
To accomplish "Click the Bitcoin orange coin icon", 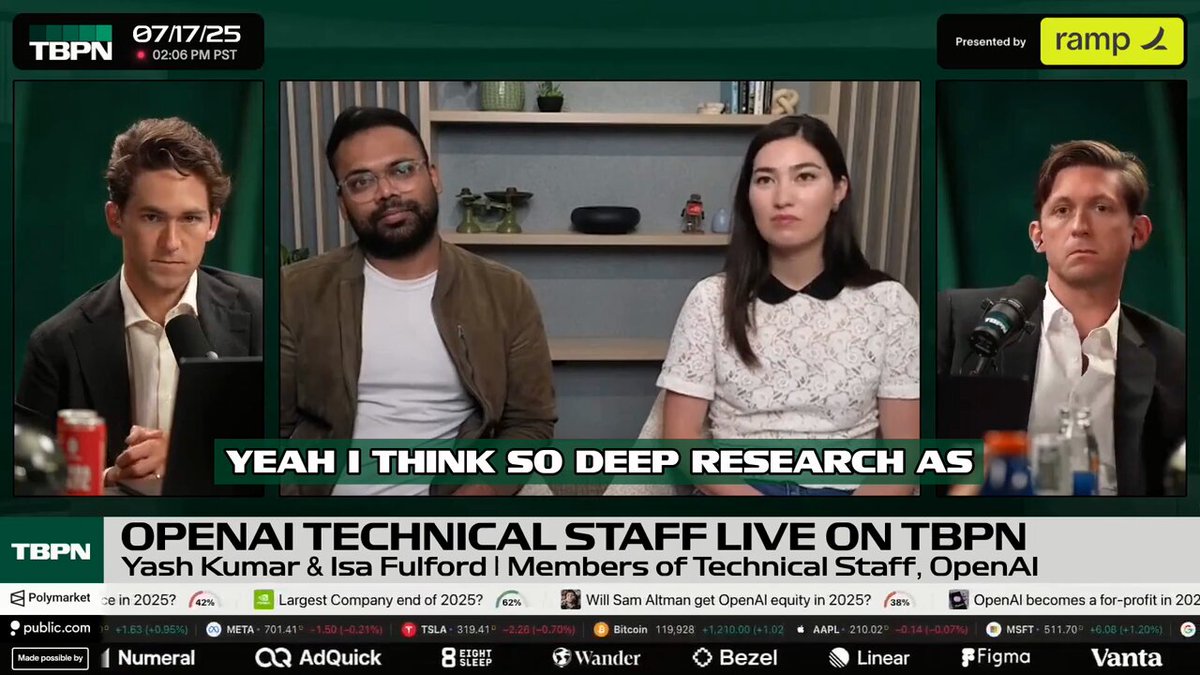I will pos(601,629).
